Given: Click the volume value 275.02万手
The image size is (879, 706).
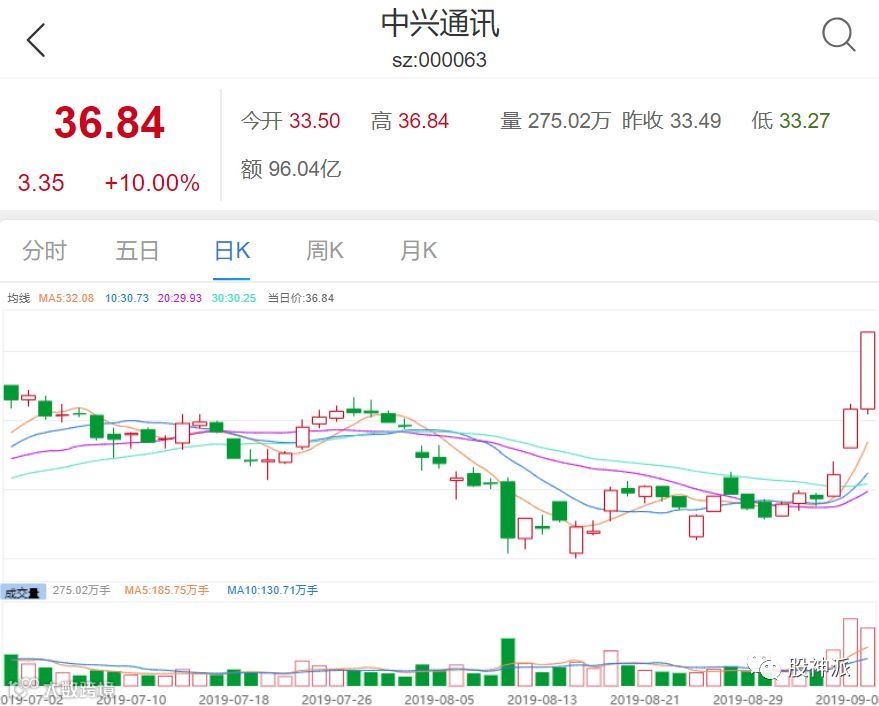Looking at the screenshot, I should click(x=81, y=590).
